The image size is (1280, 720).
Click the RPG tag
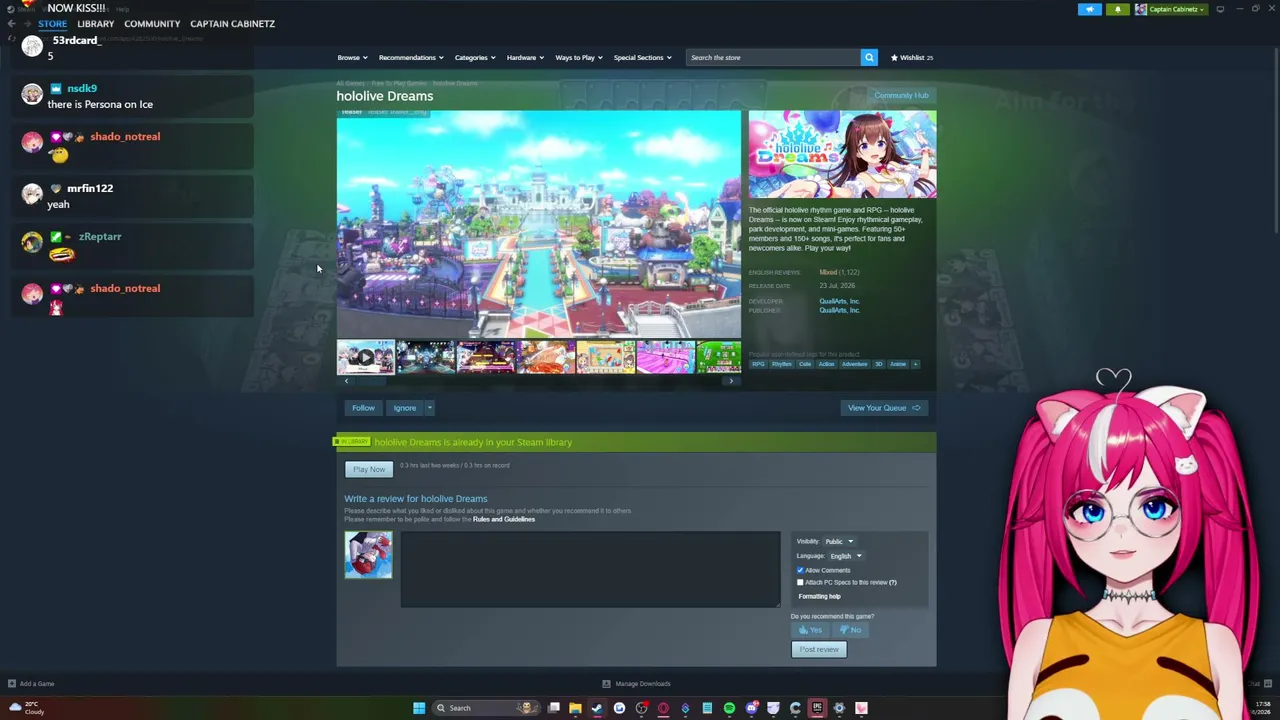coord(758,364)
